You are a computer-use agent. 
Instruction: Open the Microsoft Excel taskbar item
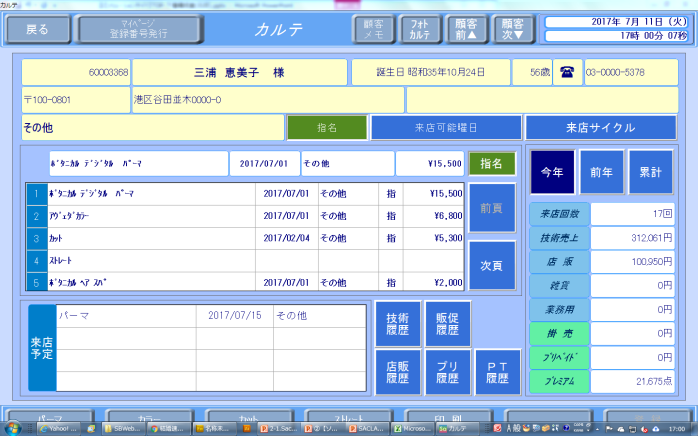(412, 428)
